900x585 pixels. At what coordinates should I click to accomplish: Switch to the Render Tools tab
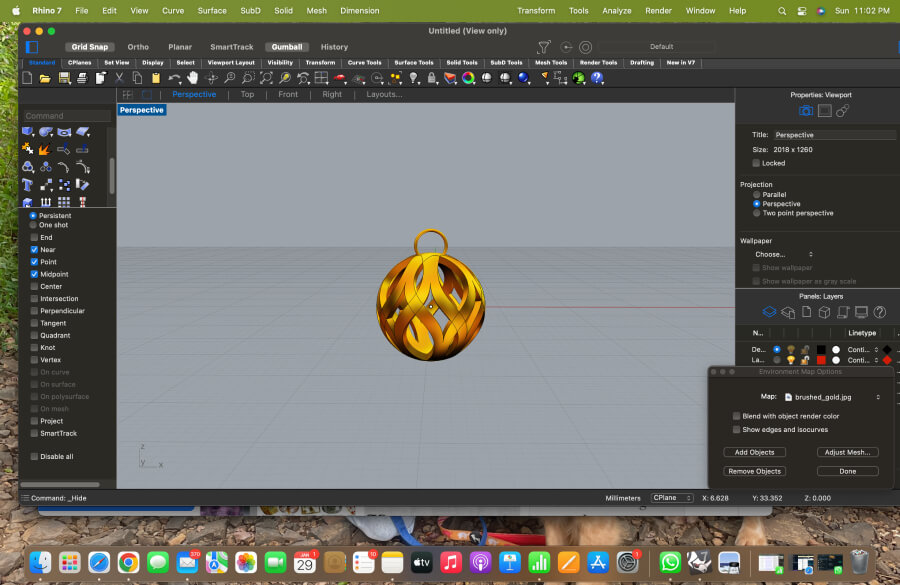598,62
